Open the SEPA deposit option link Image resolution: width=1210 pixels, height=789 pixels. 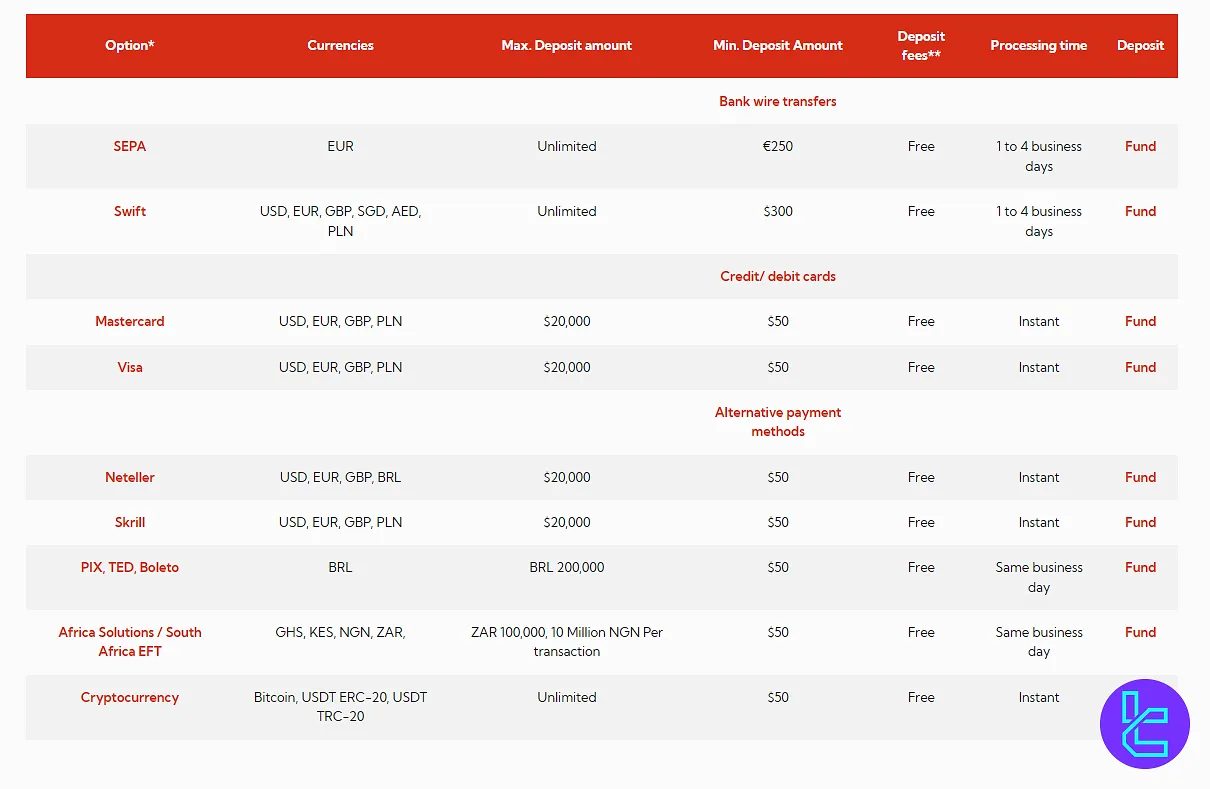click(x=130, y=146)
